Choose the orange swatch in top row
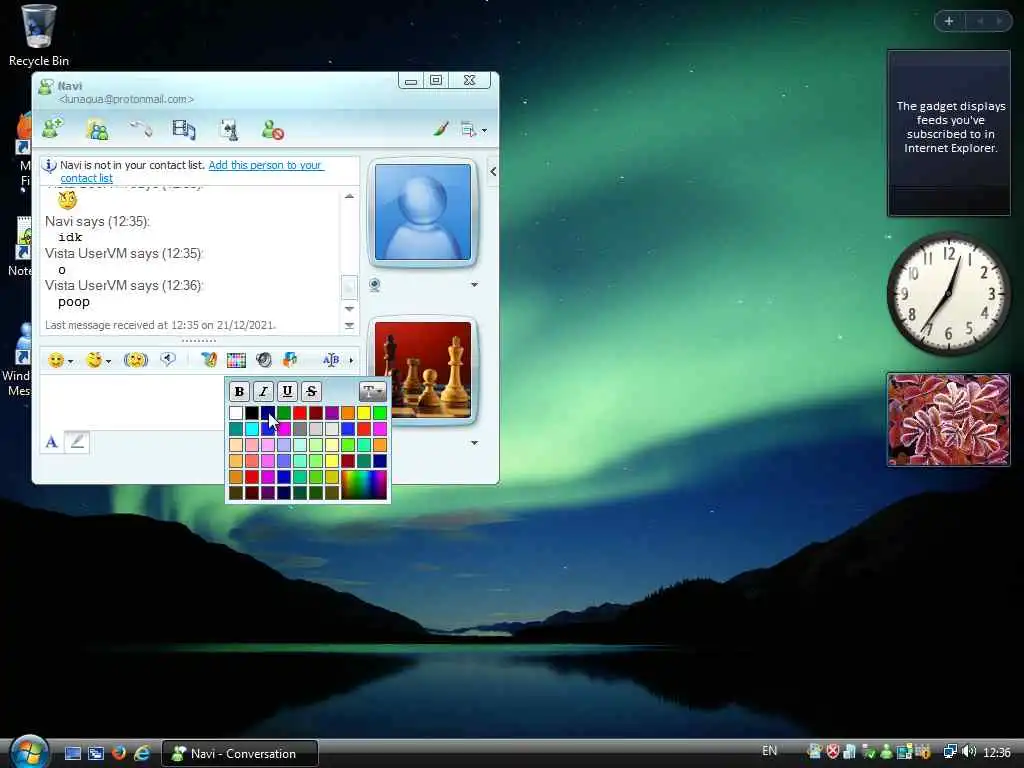The width and height of the screenshot is (1024, 768). (x=348, y=413)
